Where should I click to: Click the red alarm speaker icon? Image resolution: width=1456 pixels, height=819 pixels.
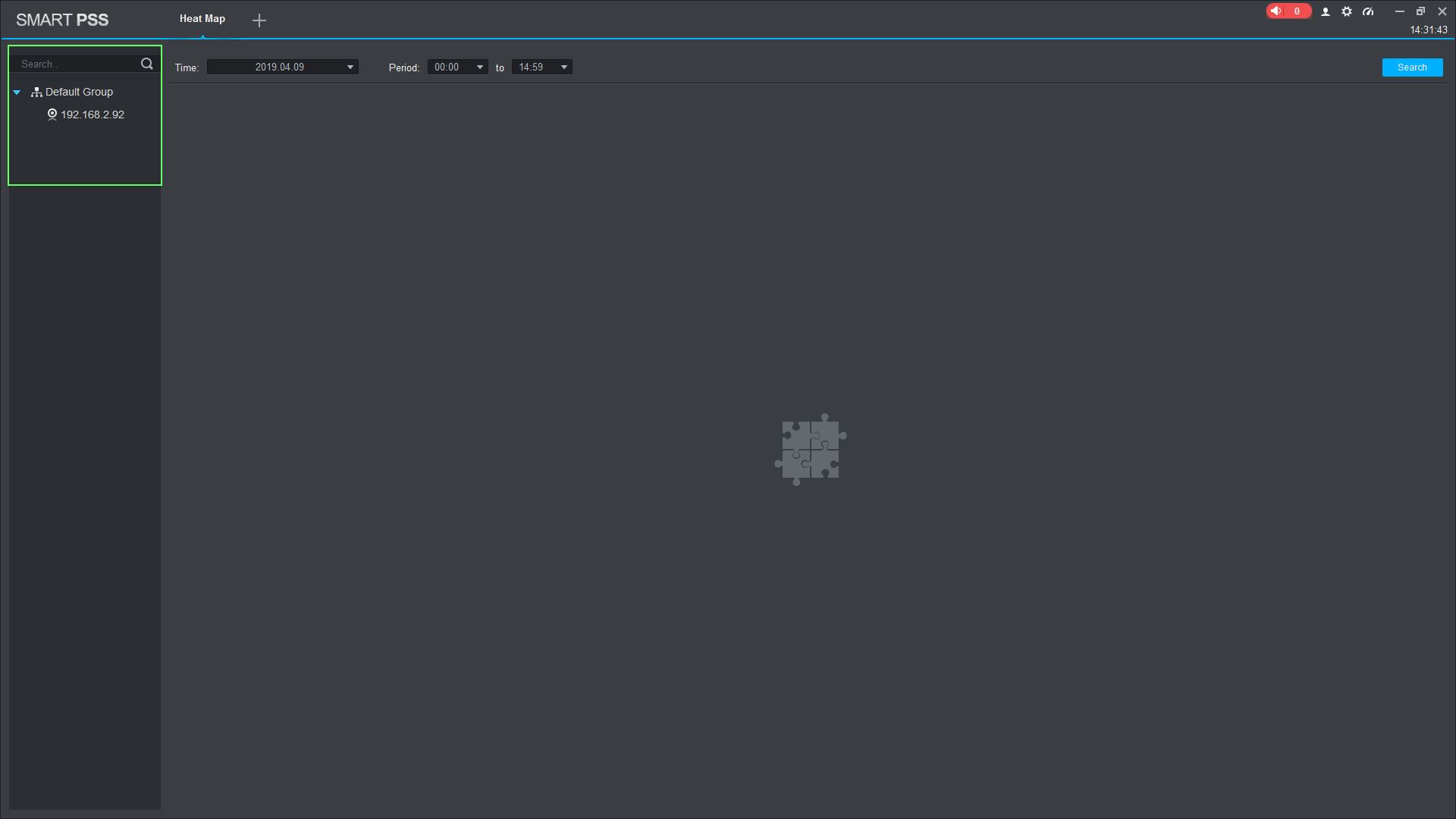click(x=1276, y=11)
